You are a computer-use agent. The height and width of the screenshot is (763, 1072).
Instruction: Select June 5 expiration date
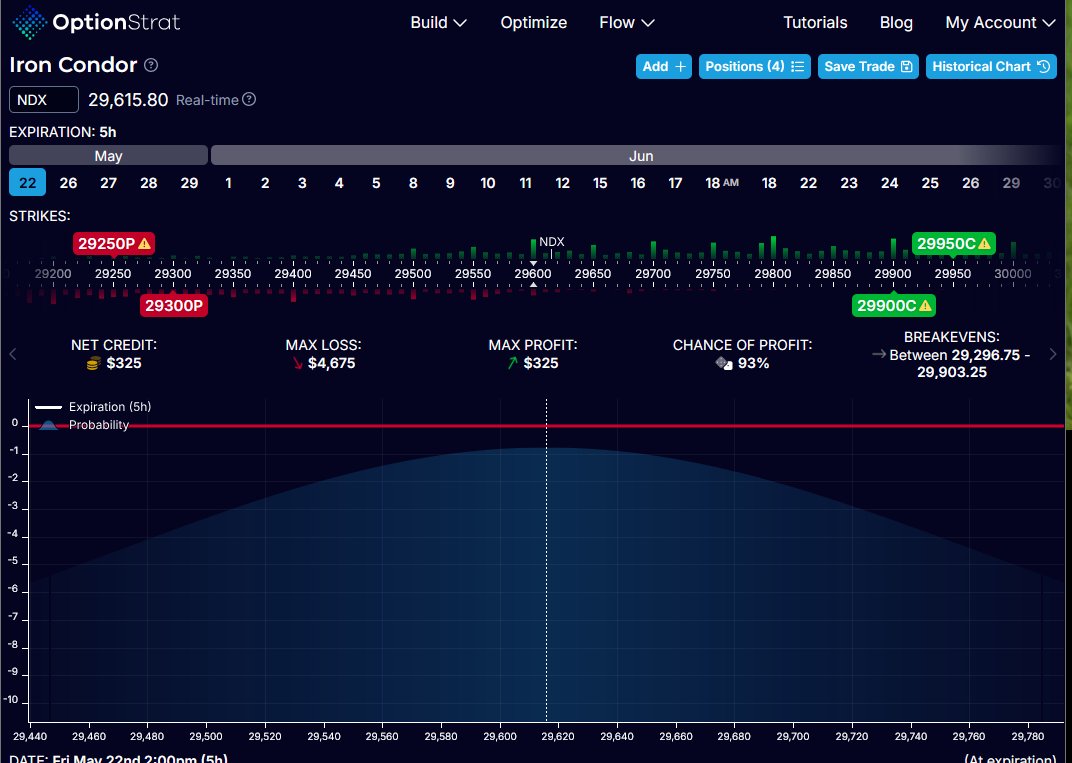[375, 183]
